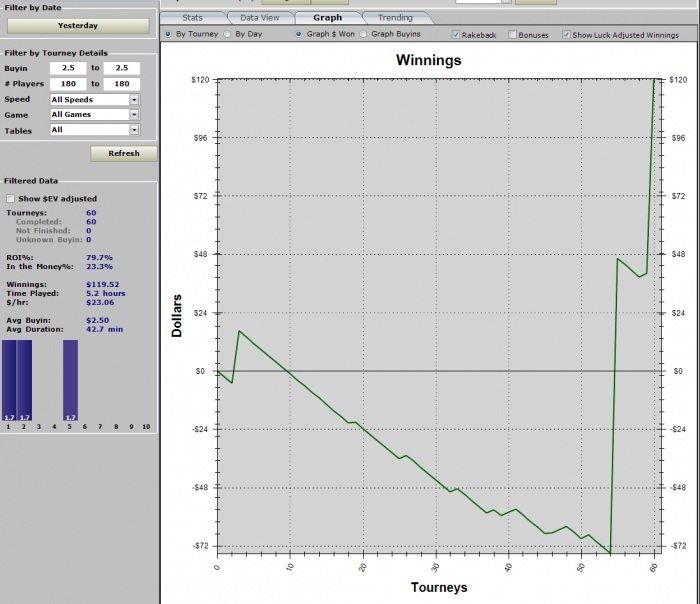The height and width of the screenshot is (604, 700).
Task: Select the By Tourney radio button
Action: 168,34
